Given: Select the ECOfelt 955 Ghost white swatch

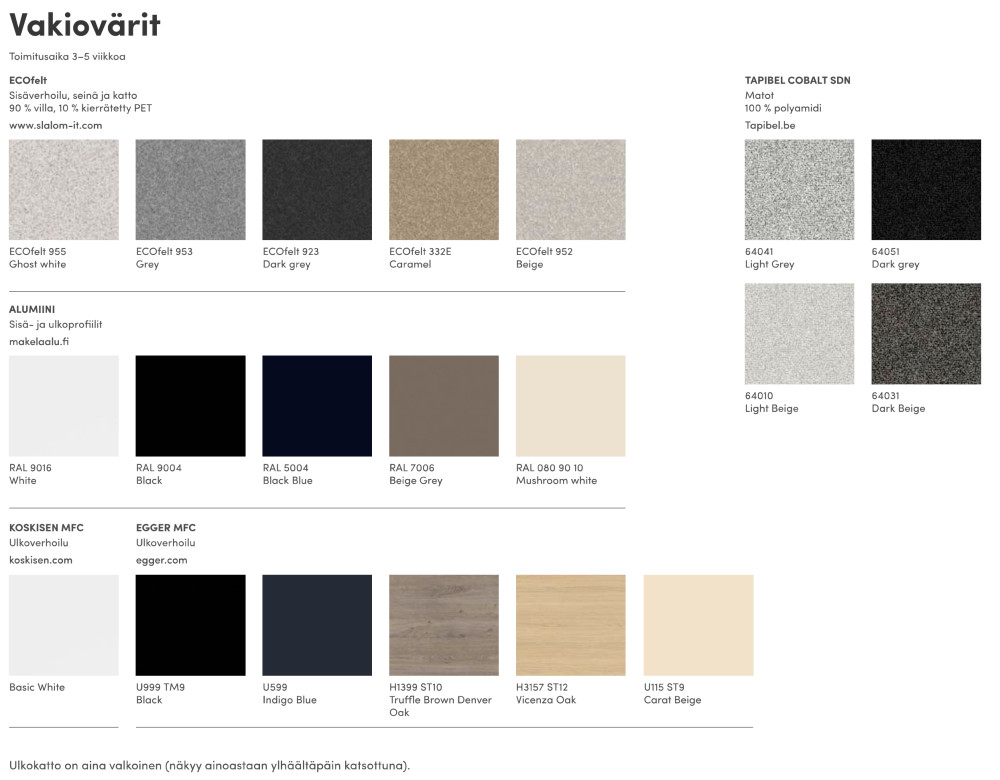Looking at the screenshot, I should [x=63, y=190].
